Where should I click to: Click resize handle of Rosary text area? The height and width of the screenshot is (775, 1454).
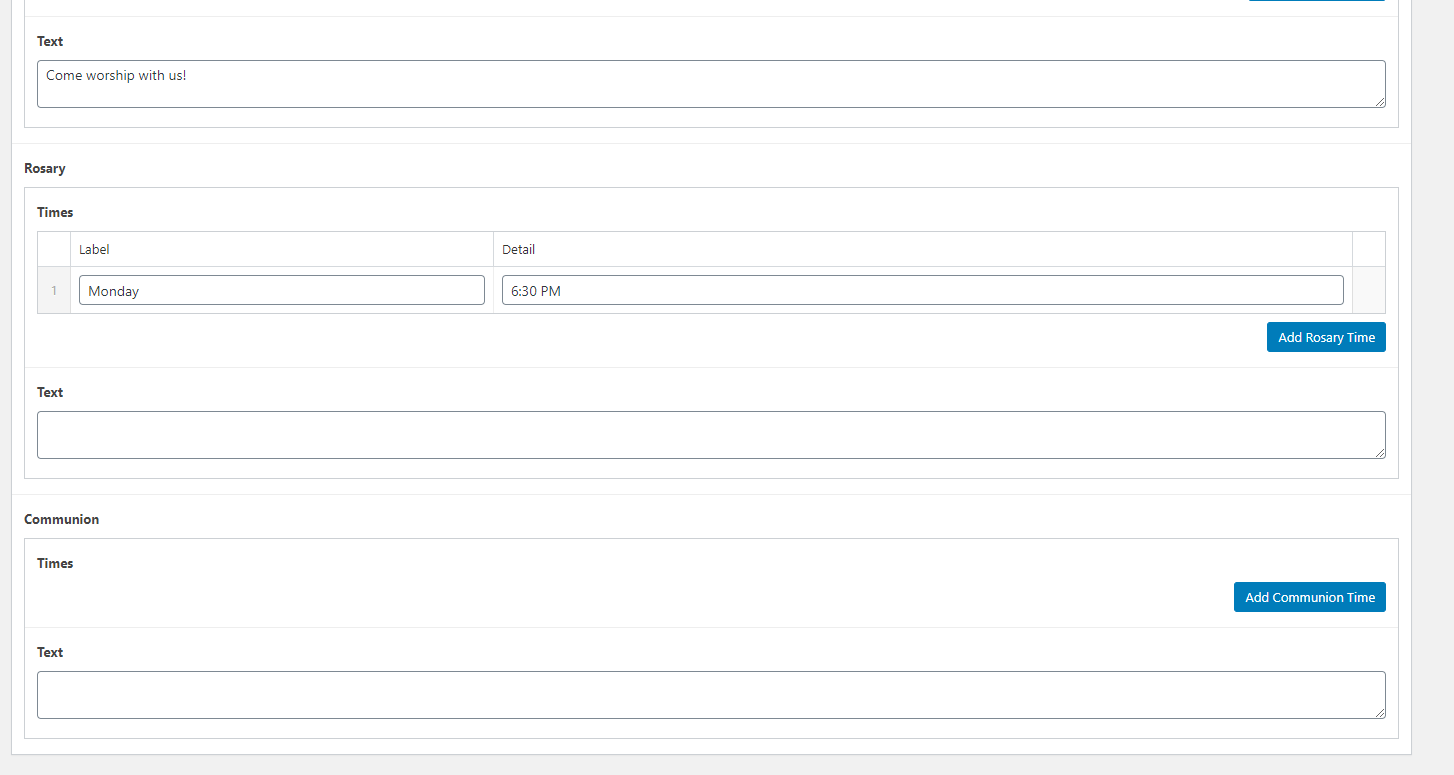point(1380,453)
